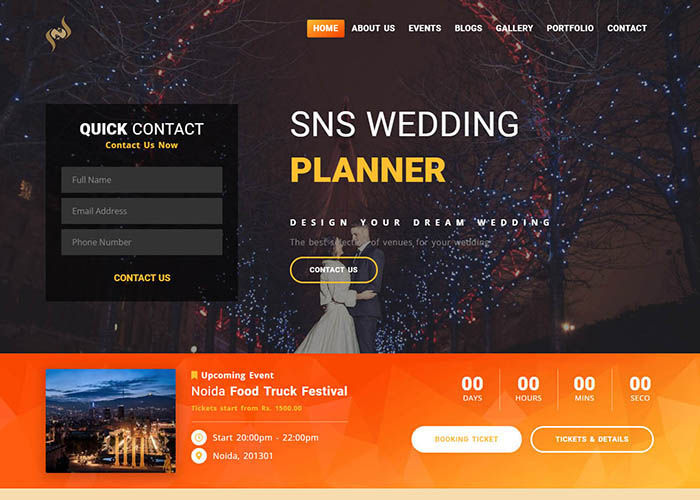Viewport: 700px width, 500px height.
Task: Focus the Full Name field
Action: (142, 180)
